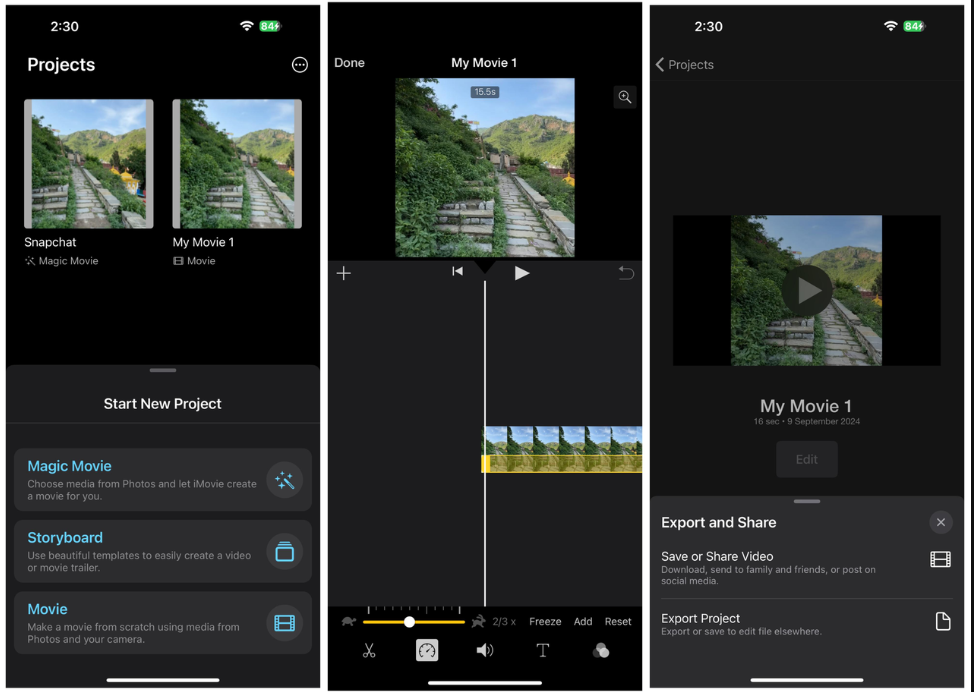
Task: Tap battery indicator on Export screen
Action: (x=913, y=26)
